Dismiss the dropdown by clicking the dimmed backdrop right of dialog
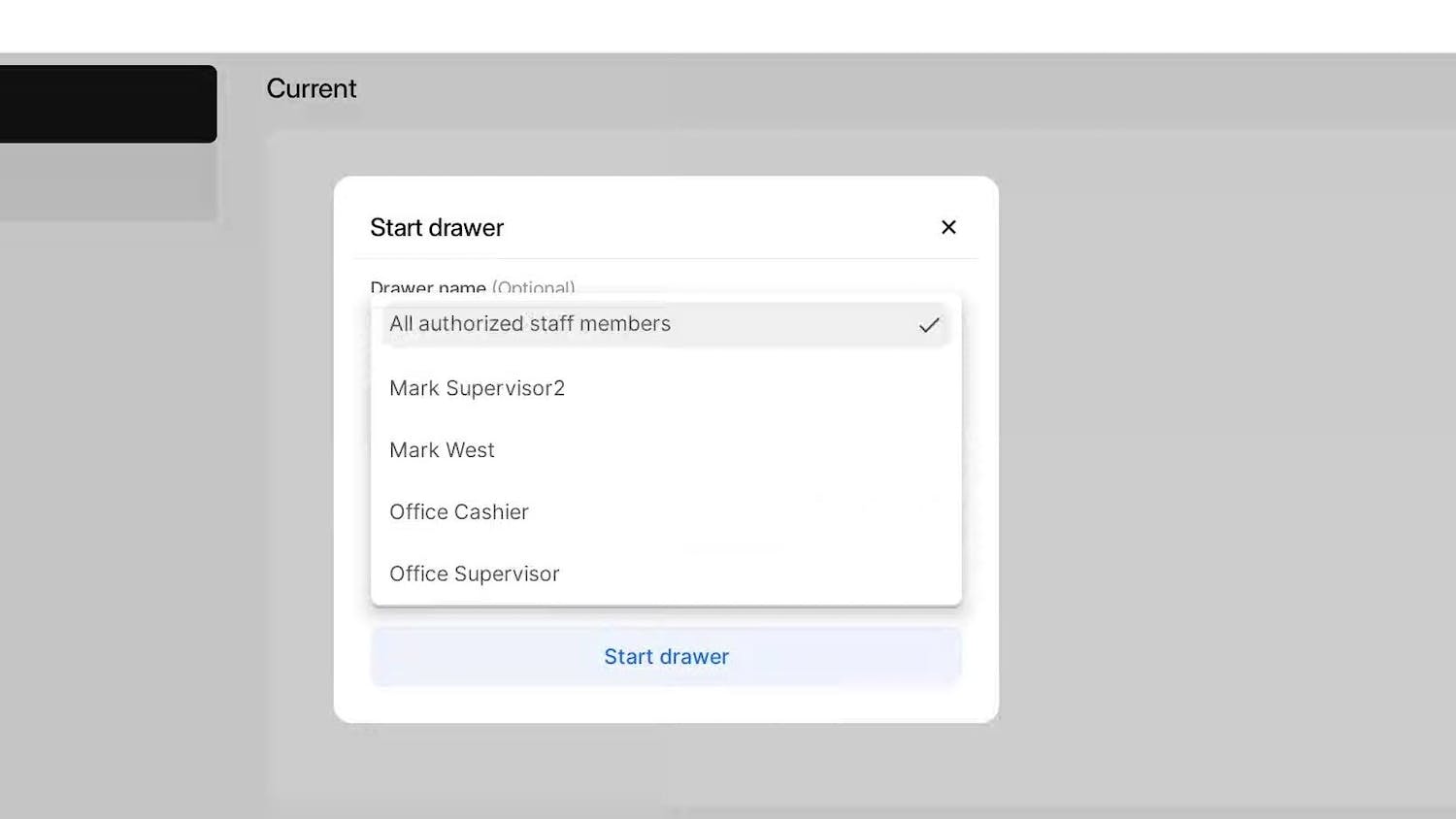This screenshot has height=819, width=1456. pyautogui.click(x=1213, y=437)
